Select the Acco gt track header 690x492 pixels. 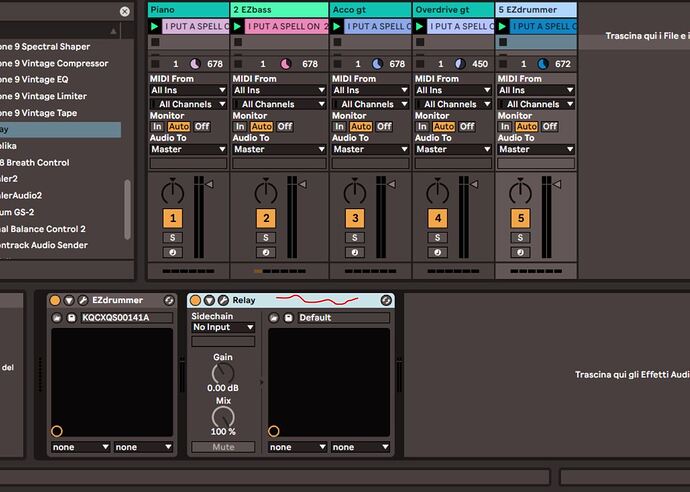tap(371, 10)
